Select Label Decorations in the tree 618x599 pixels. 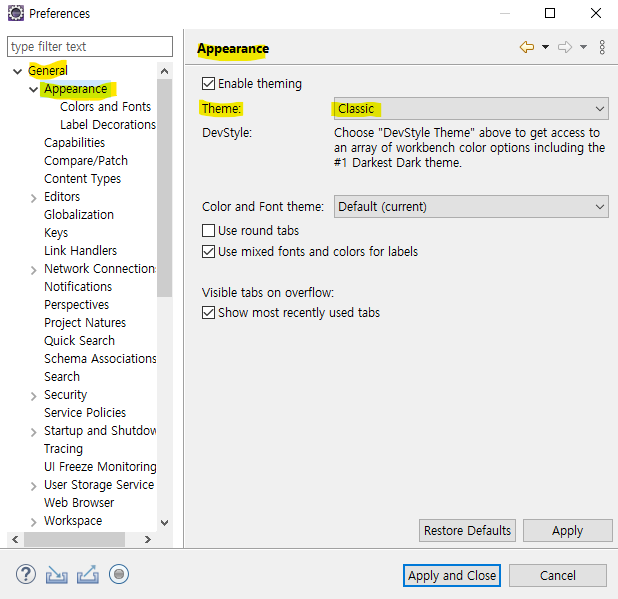pyautogui.click(x=108, y=125)
